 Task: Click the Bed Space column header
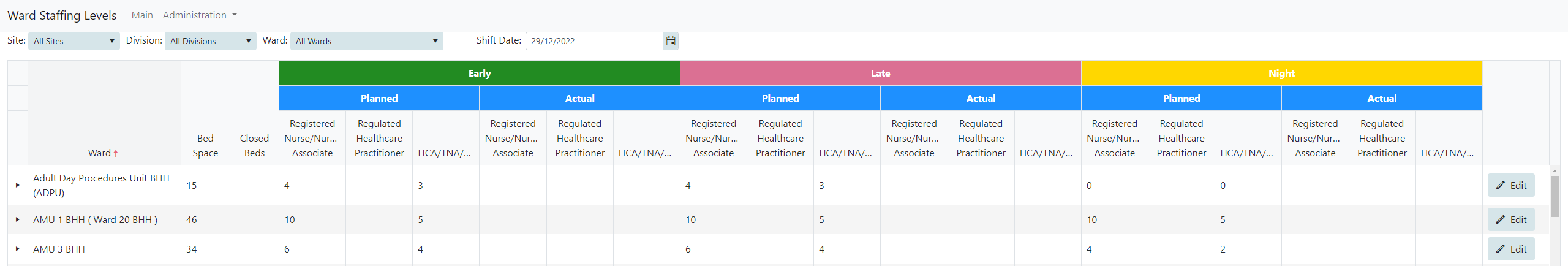205,146
